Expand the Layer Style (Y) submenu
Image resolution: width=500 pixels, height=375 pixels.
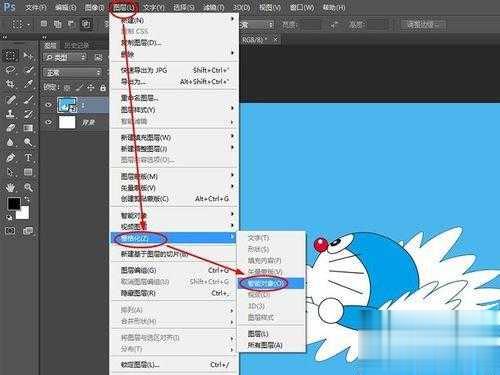174,109
